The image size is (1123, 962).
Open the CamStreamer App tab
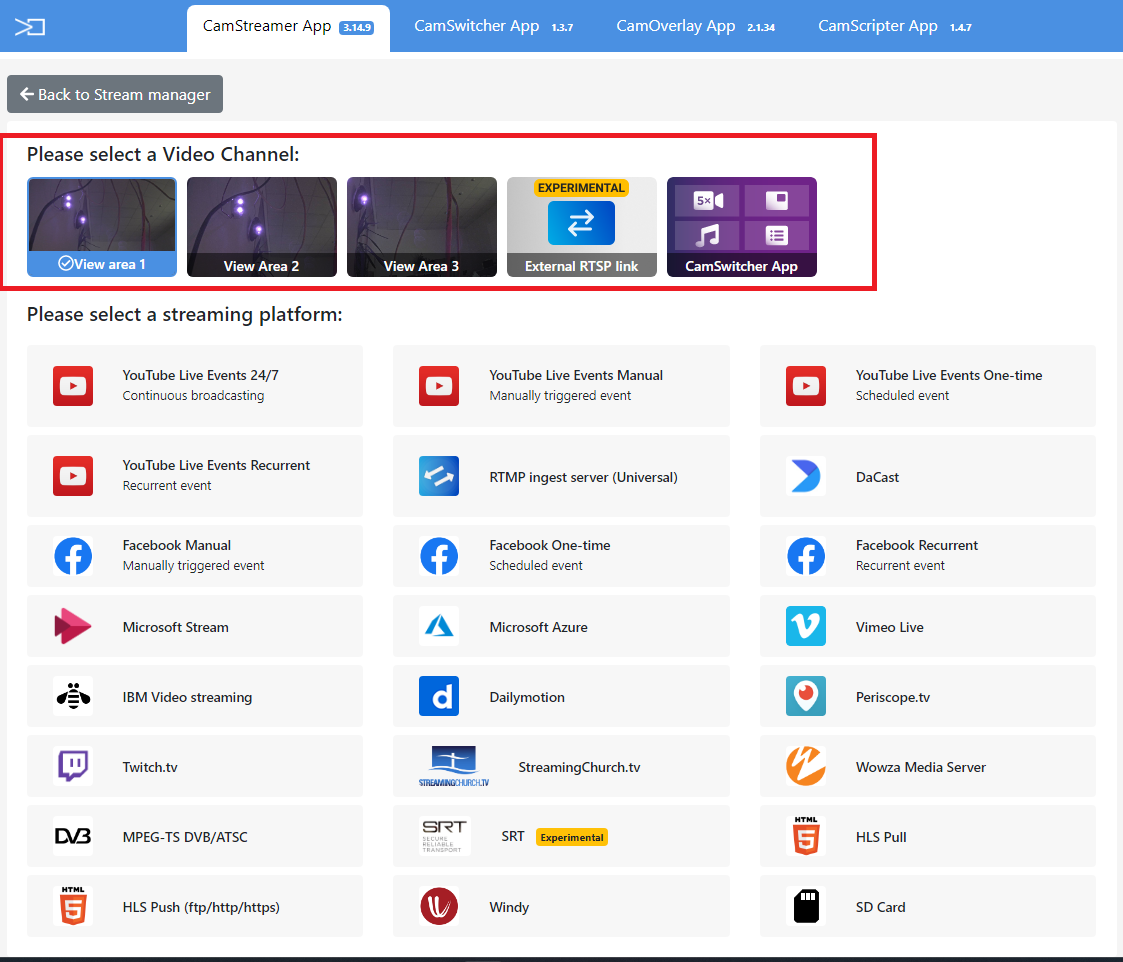[x=288, y=28]
